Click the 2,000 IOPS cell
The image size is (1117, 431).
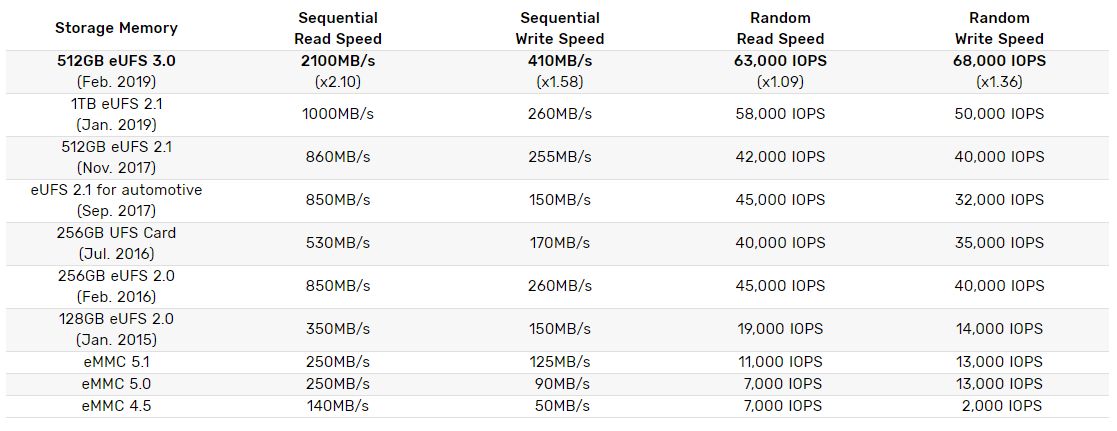pos(1000,406)
